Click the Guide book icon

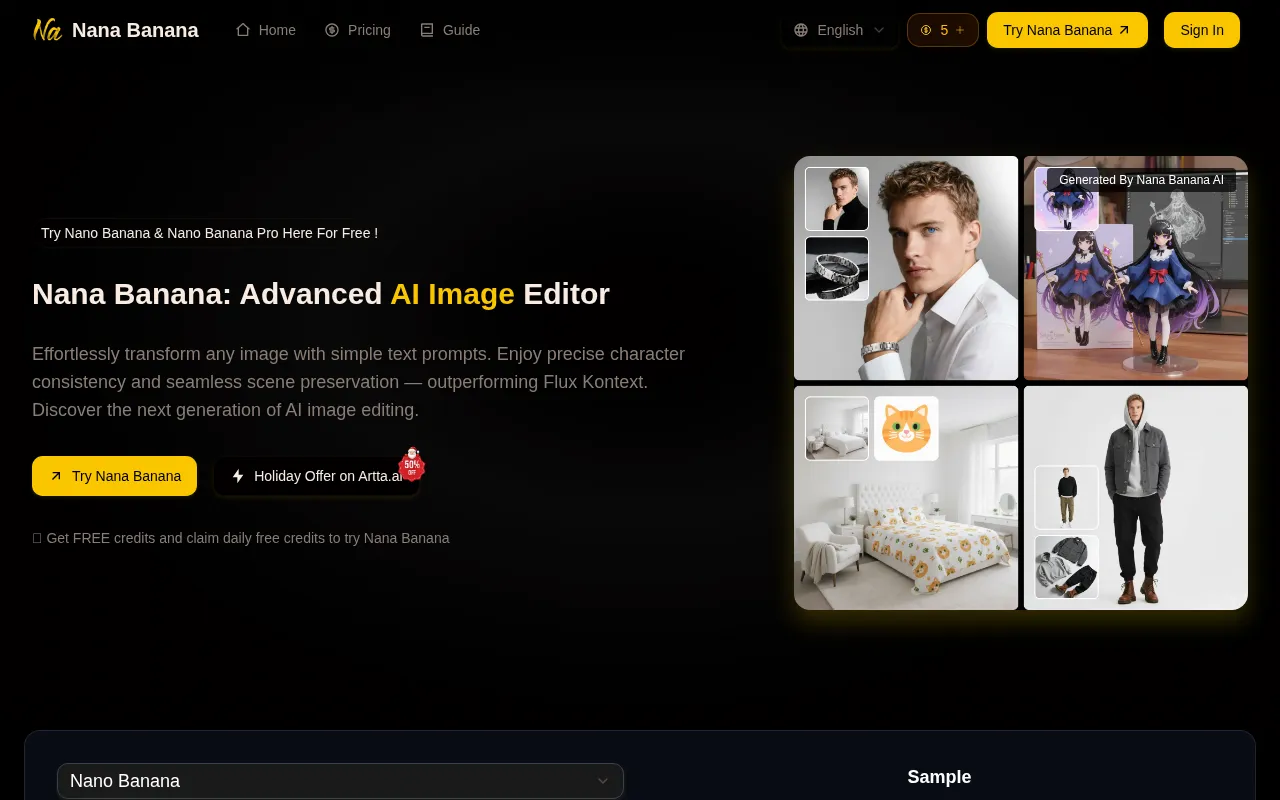427,30
